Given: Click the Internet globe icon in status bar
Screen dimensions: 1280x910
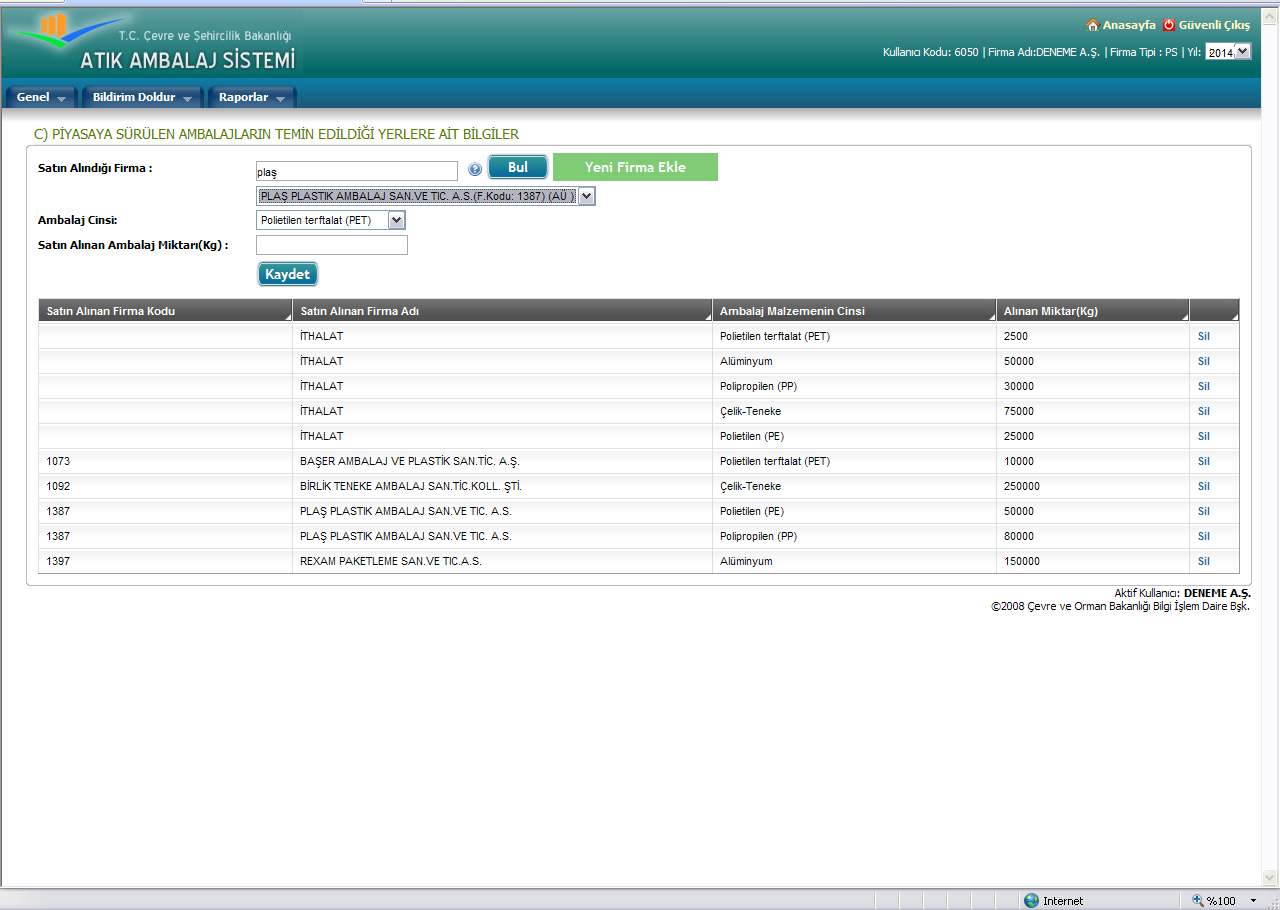Looking at the screenshot, I should pos(1031,900).
